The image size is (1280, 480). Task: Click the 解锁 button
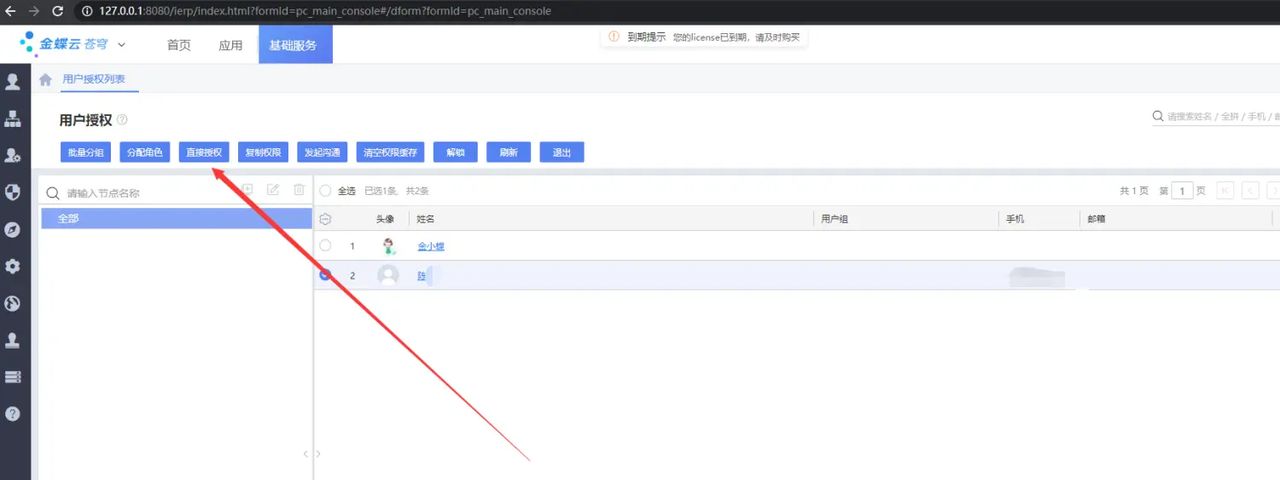pos(456,152)
